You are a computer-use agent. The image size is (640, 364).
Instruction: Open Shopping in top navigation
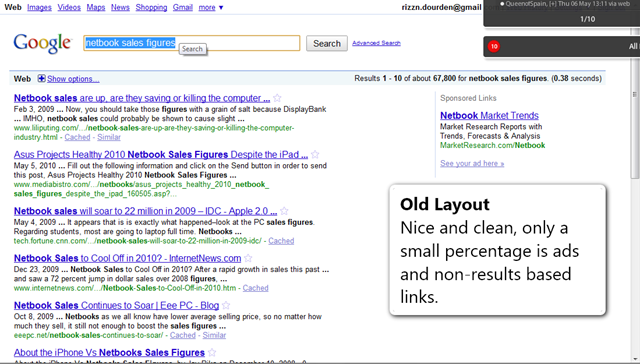(151, 7)
